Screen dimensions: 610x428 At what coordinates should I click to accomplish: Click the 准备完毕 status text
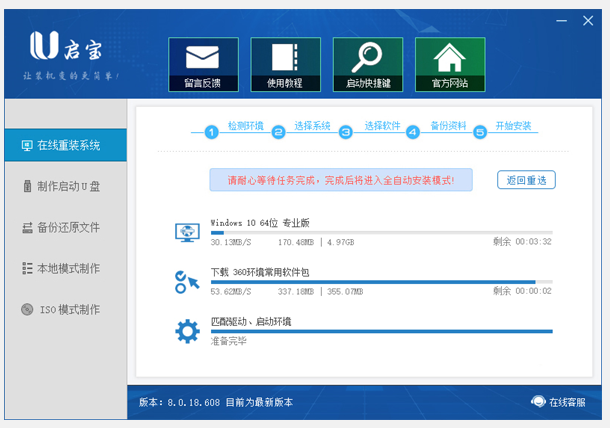pyautogui.click(x=228, y=341)
